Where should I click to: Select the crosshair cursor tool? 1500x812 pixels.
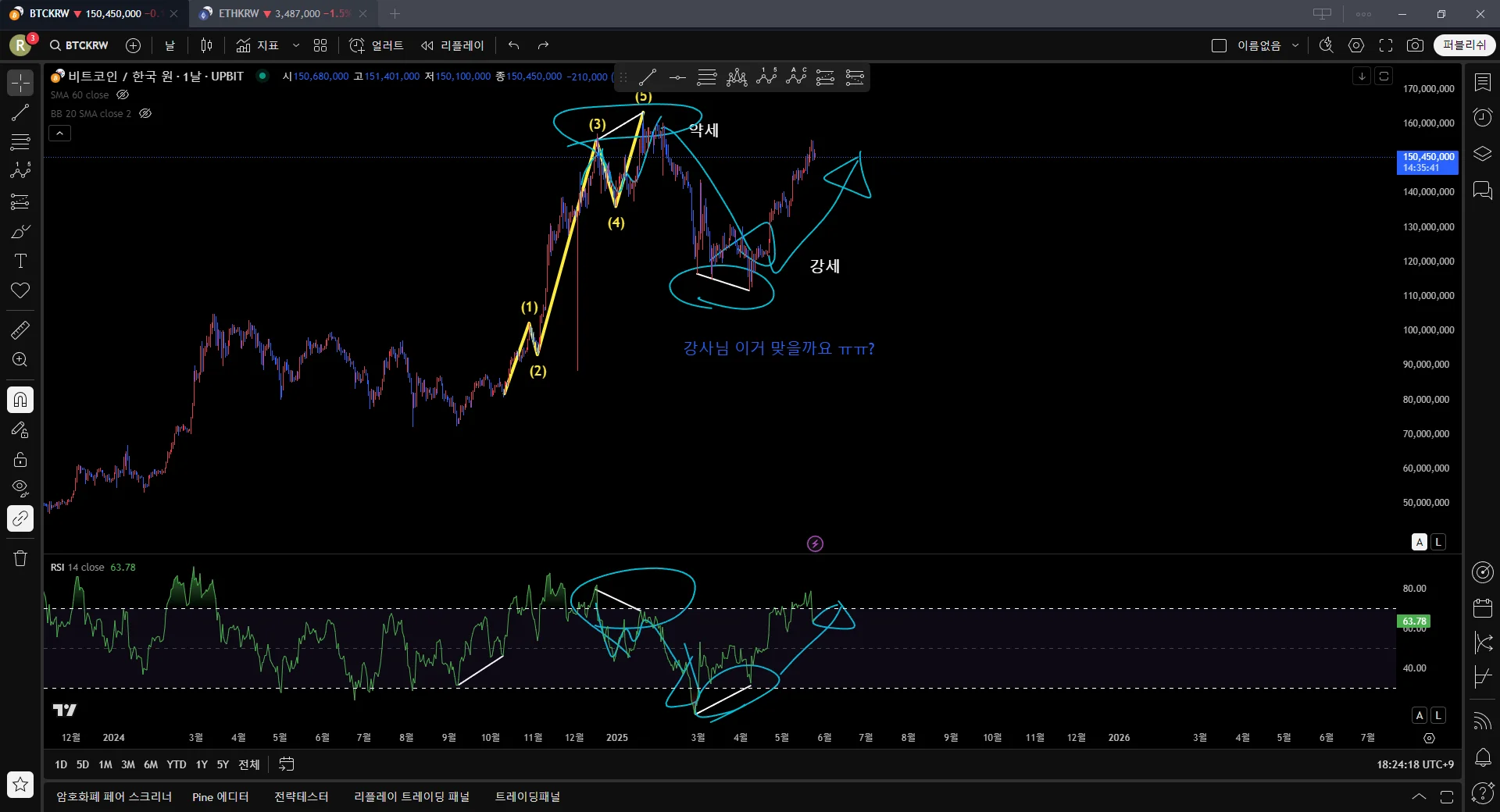(20, 83)
